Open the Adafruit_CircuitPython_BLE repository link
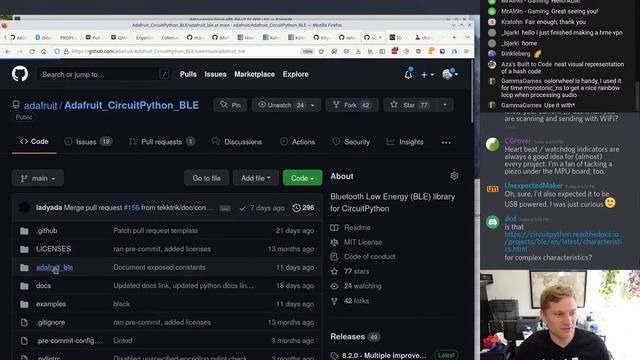The width and height of the screenshot is (640, 360). [131, 105]
